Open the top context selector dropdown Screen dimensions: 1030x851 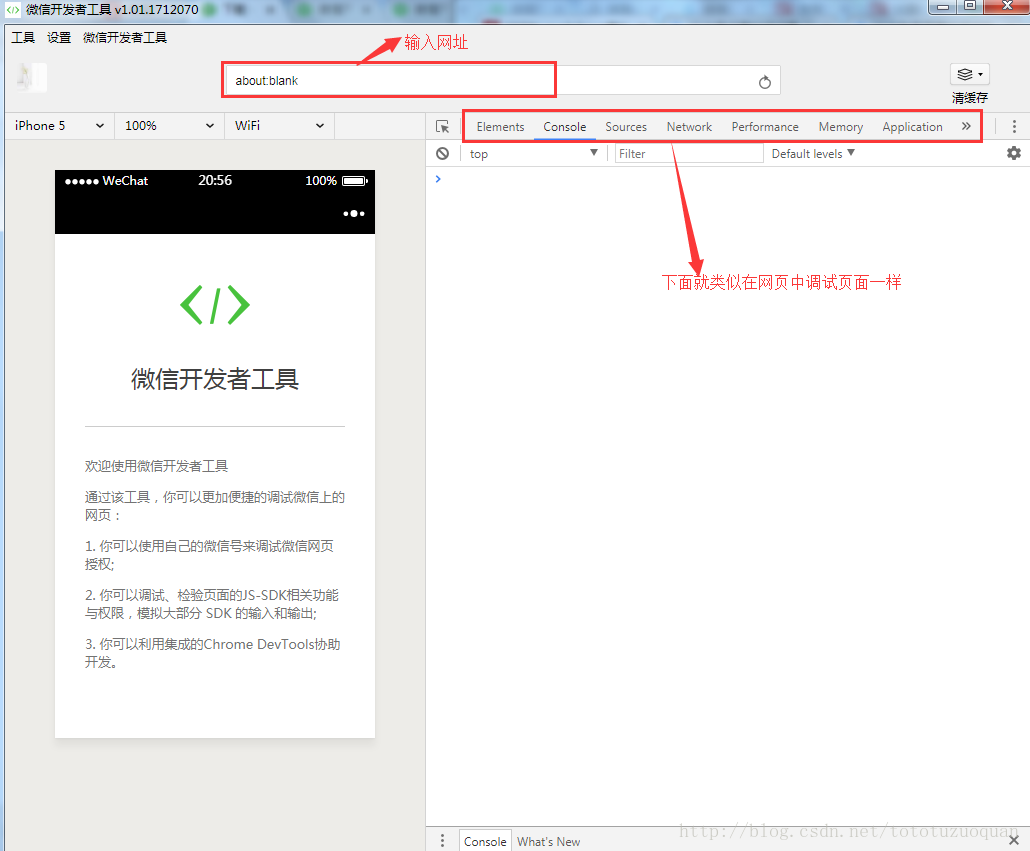click(533, 154)
